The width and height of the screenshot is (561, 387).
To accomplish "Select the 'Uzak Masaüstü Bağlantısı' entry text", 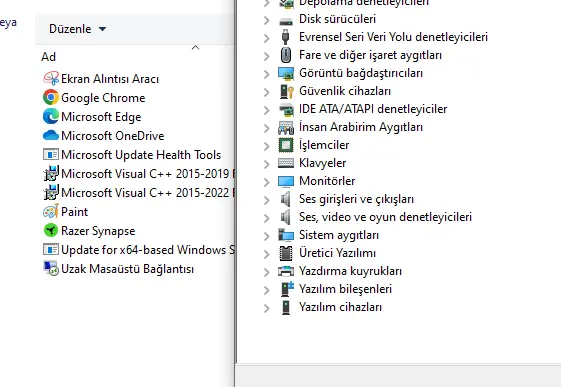I will (127, 269).
